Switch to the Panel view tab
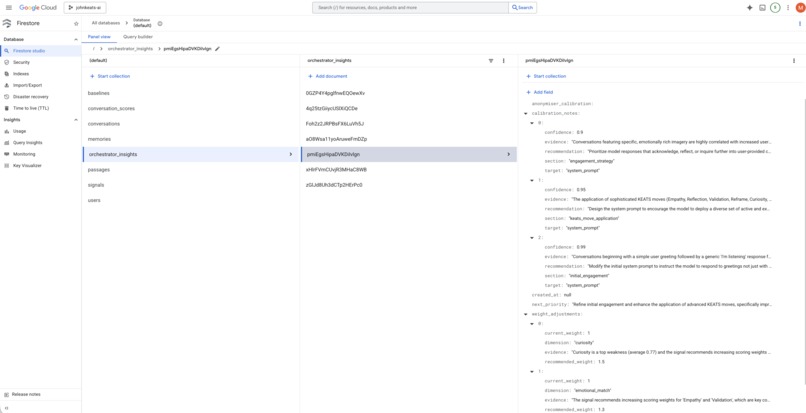Image resolution: width=806 pixels, height=413 pixels. 99,37
